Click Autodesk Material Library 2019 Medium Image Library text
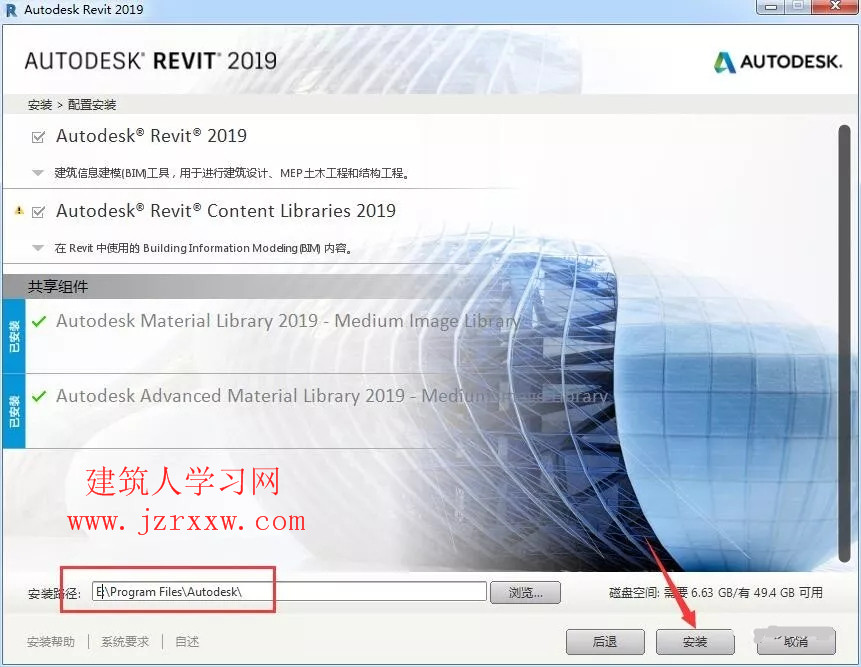Screen dimensions: 861x667 pos(288,321)
